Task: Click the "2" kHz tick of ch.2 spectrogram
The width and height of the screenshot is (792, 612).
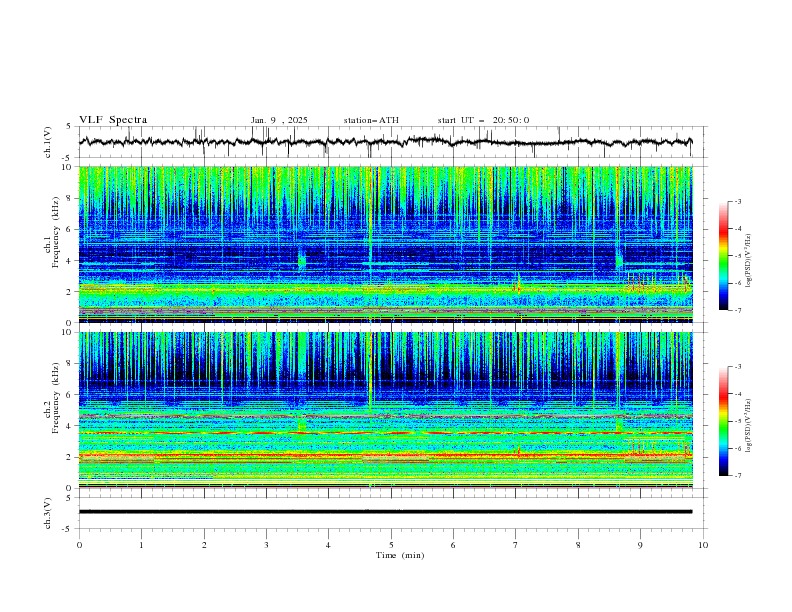Action: click(x=72, y=457)
